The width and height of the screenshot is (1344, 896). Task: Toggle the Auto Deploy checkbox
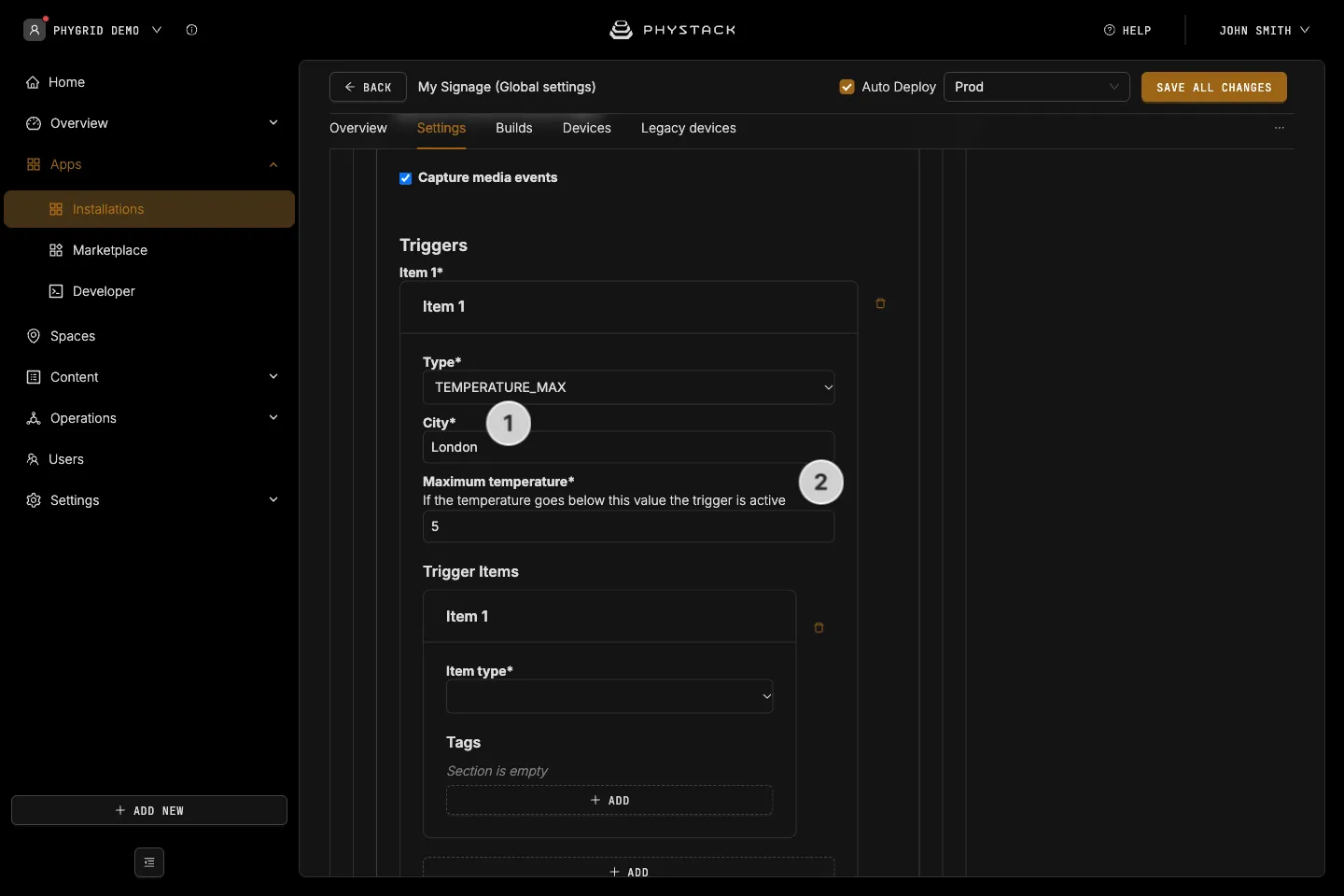[847, 87]
